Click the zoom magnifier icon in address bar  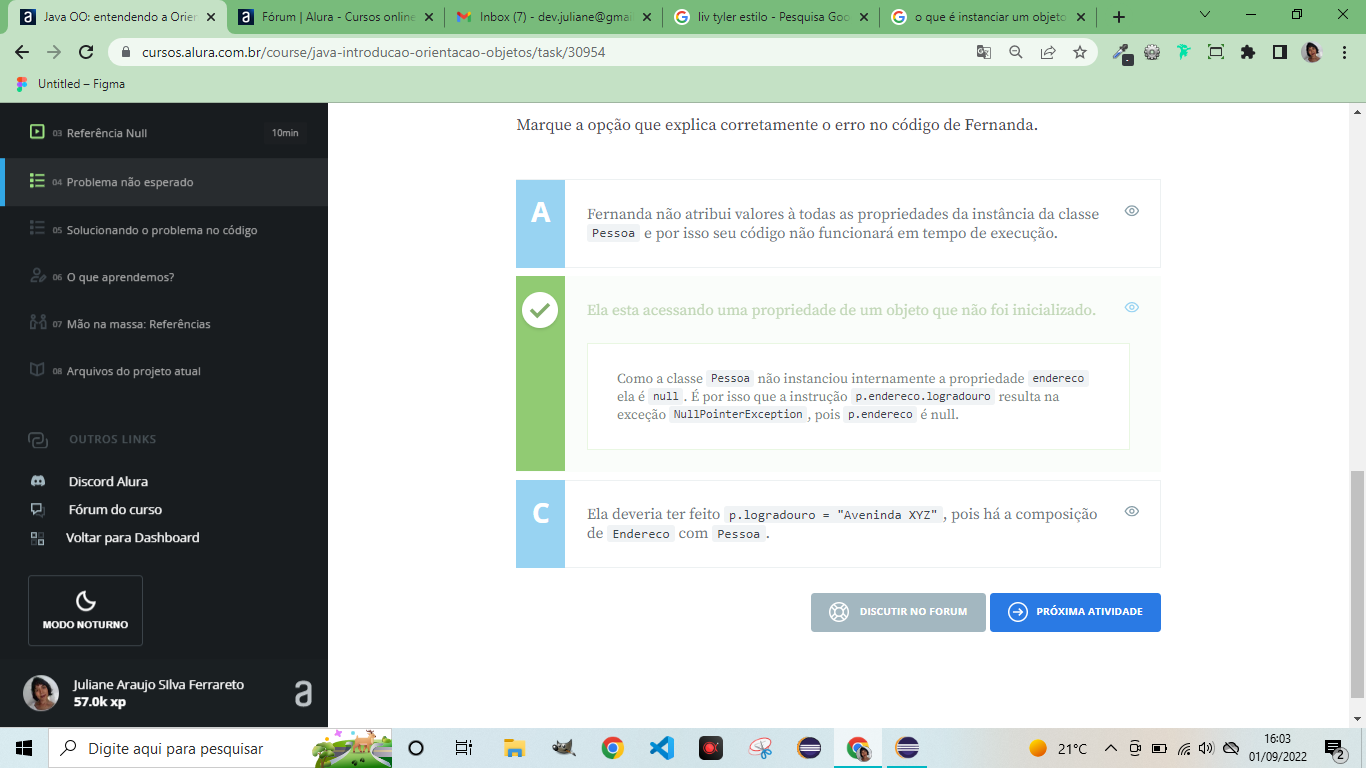[x=1016, y=52]
